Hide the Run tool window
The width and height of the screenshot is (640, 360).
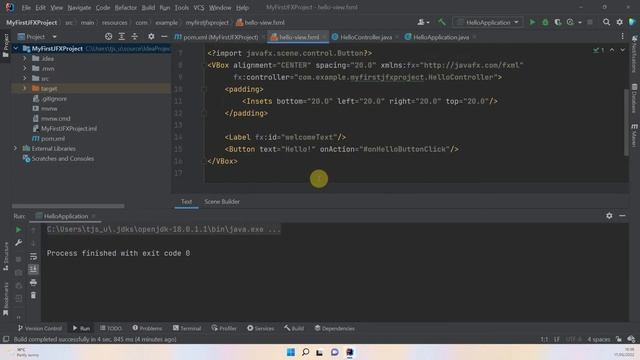coord(622,216)
